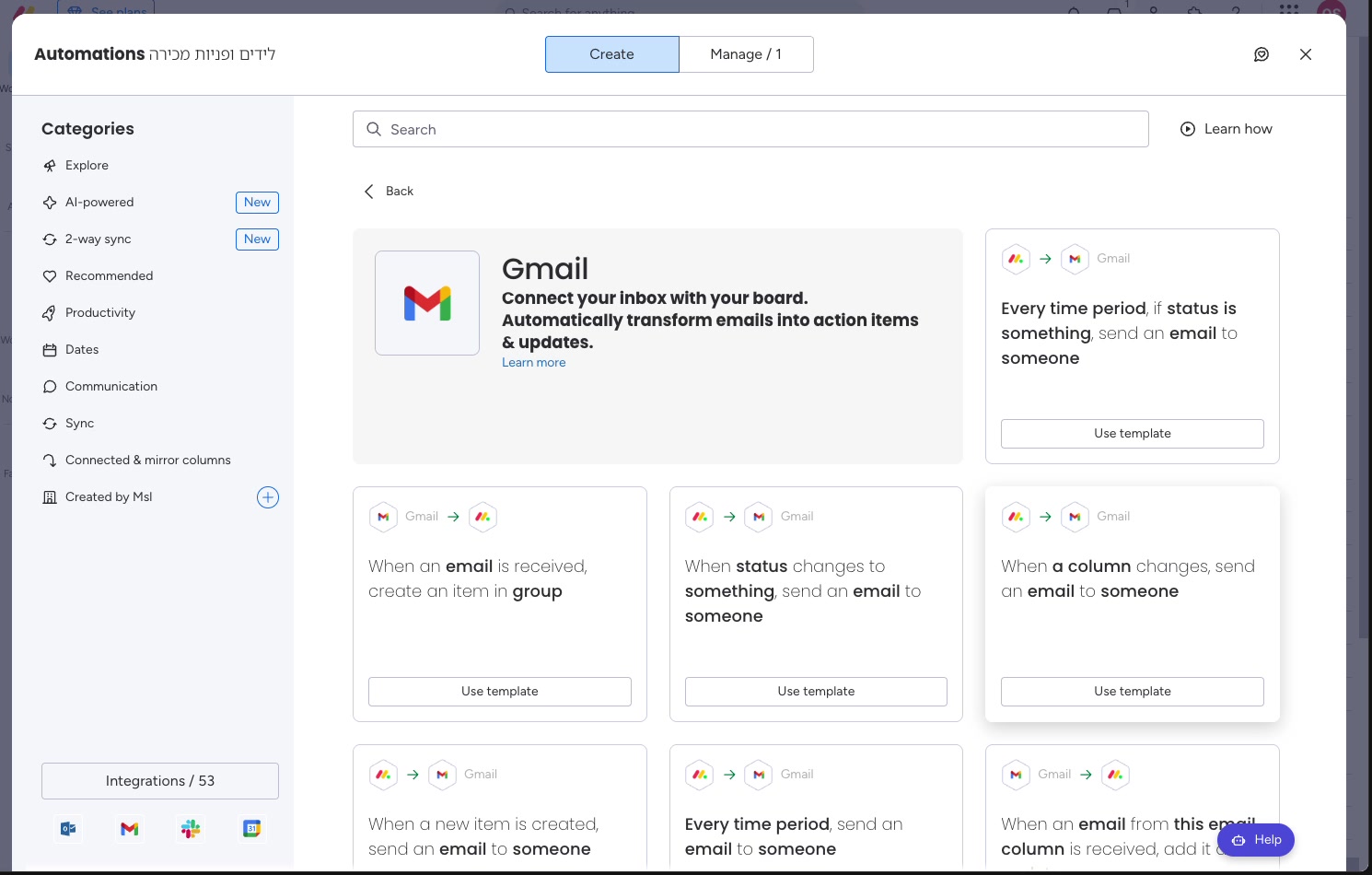Open the Help chat button
Screen dimensions: 1372x875
point(1256,840)
